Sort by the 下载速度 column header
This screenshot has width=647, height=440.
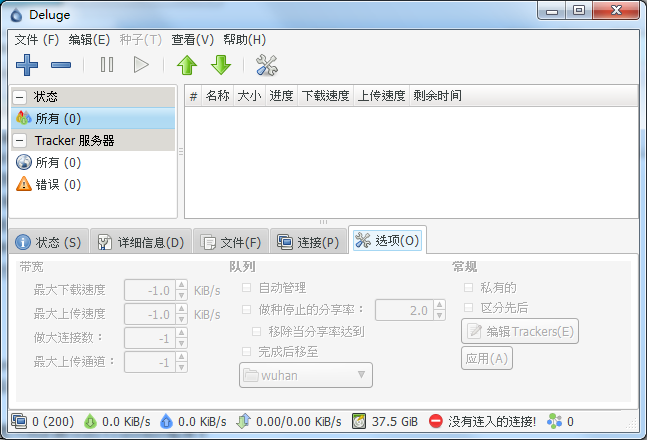[x=326, y=96]
